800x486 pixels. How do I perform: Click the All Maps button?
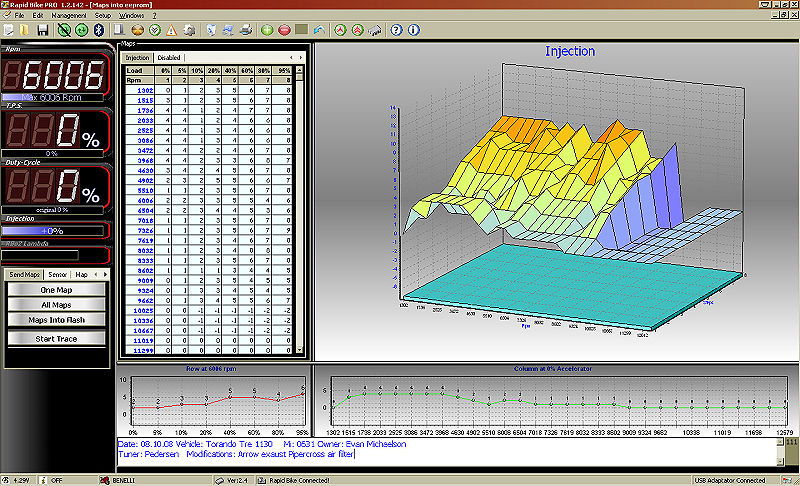click(57, 305)
